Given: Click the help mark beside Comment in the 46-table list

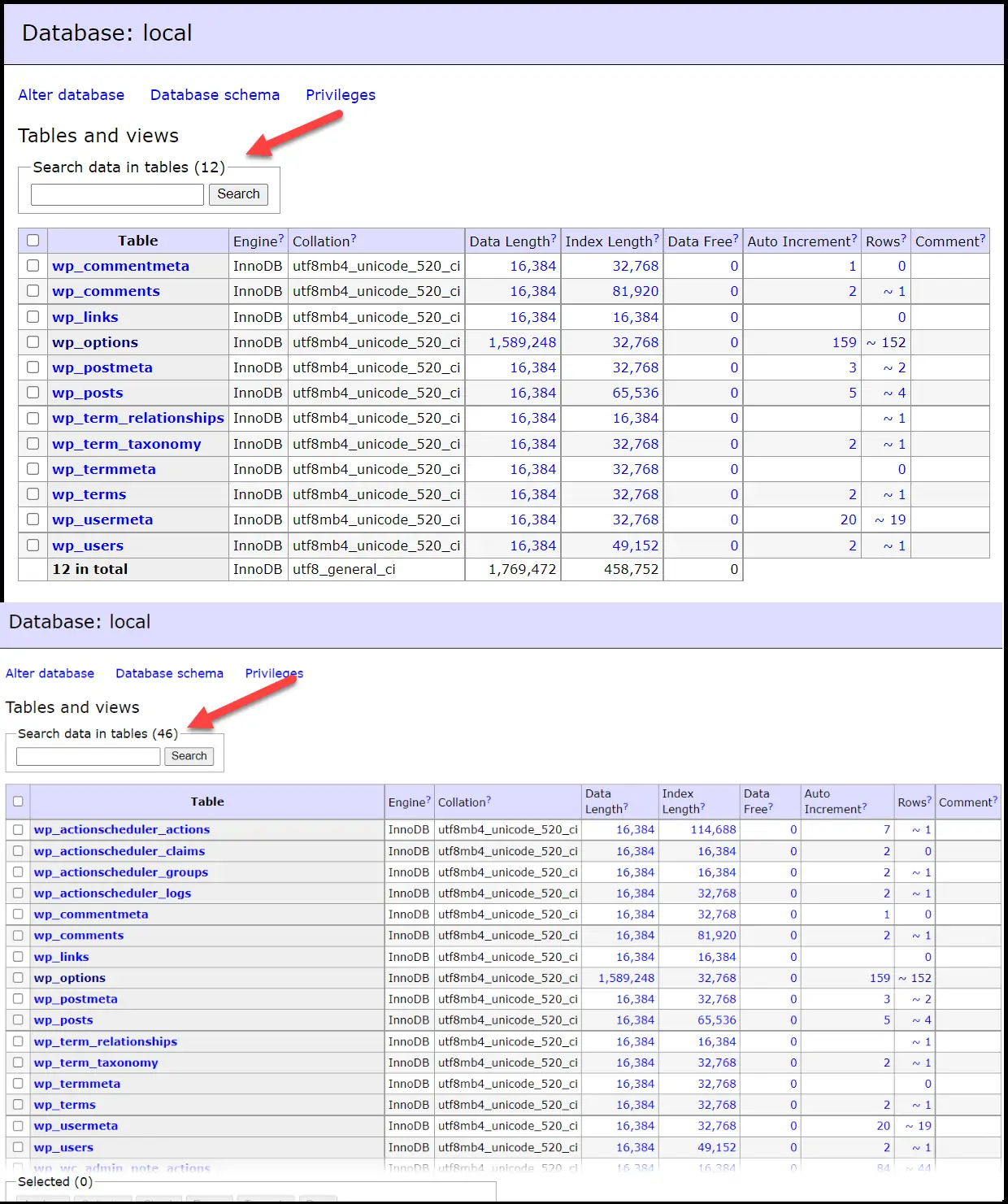Looking at the screenshot, I should [995, 800].
